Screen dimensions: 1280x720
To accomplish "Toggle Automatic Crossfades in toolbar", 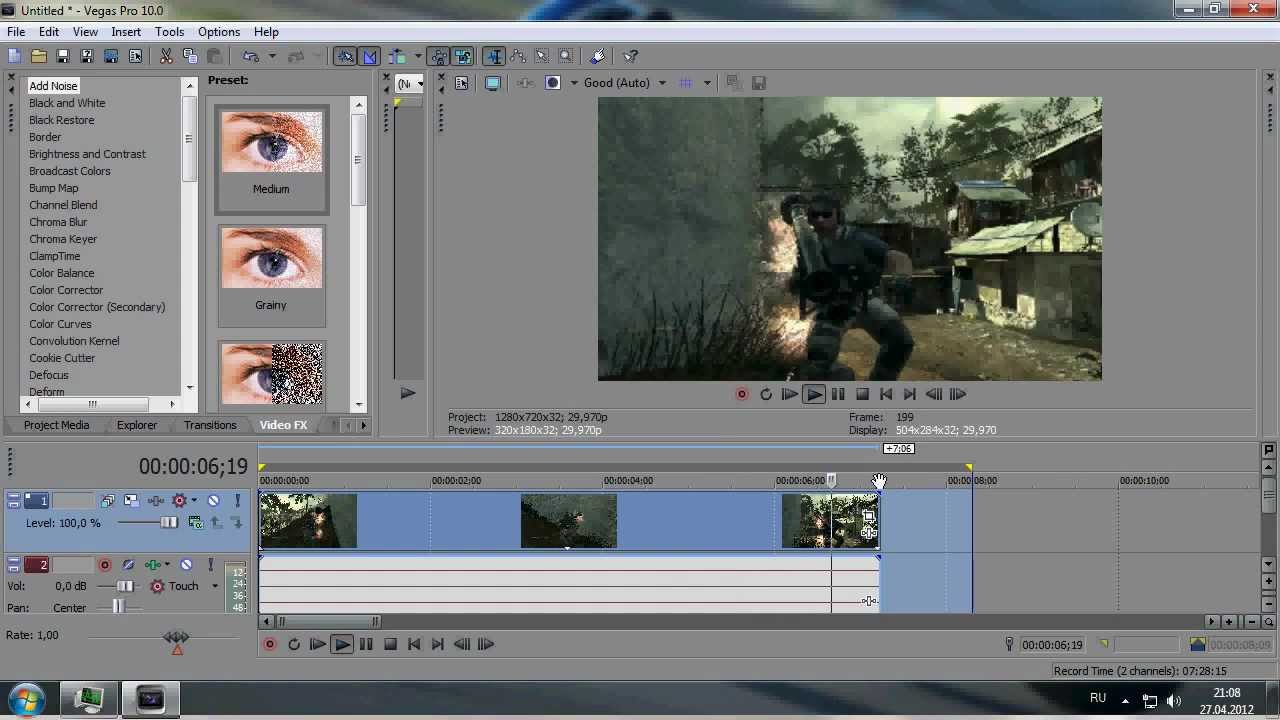I will [369, 57].
